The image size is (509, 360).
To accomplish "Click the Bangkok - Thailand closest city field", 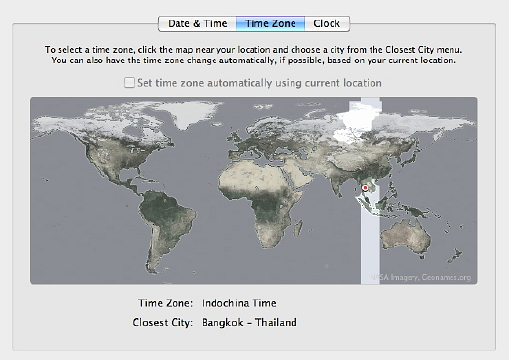I will point(249,322).
